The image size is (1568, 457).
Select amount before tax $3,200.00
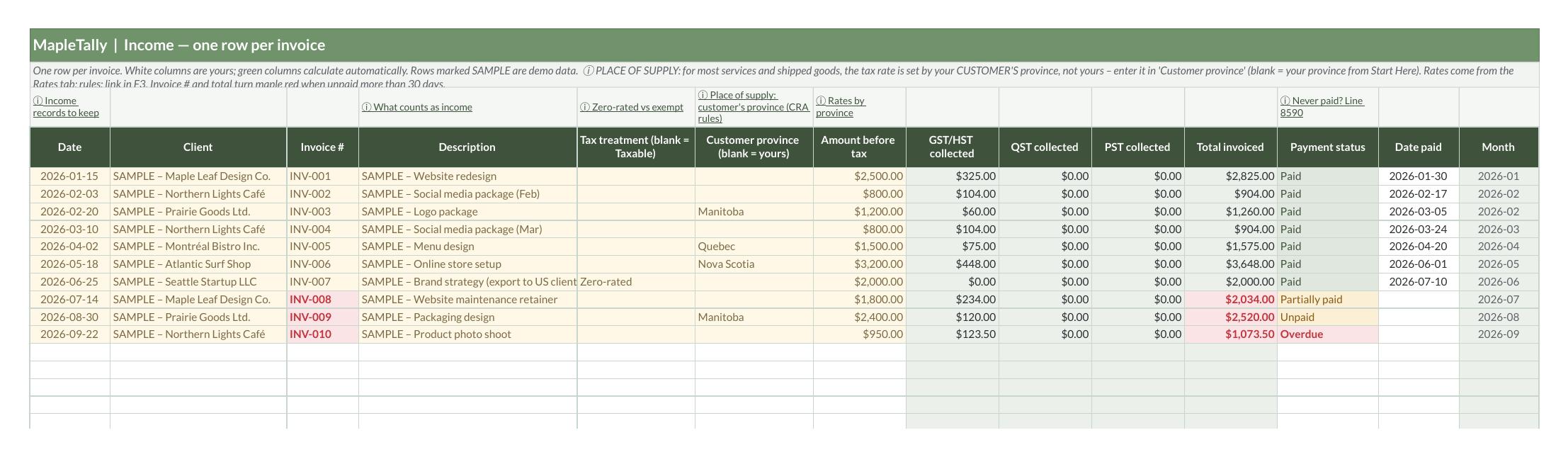[859, 264]
